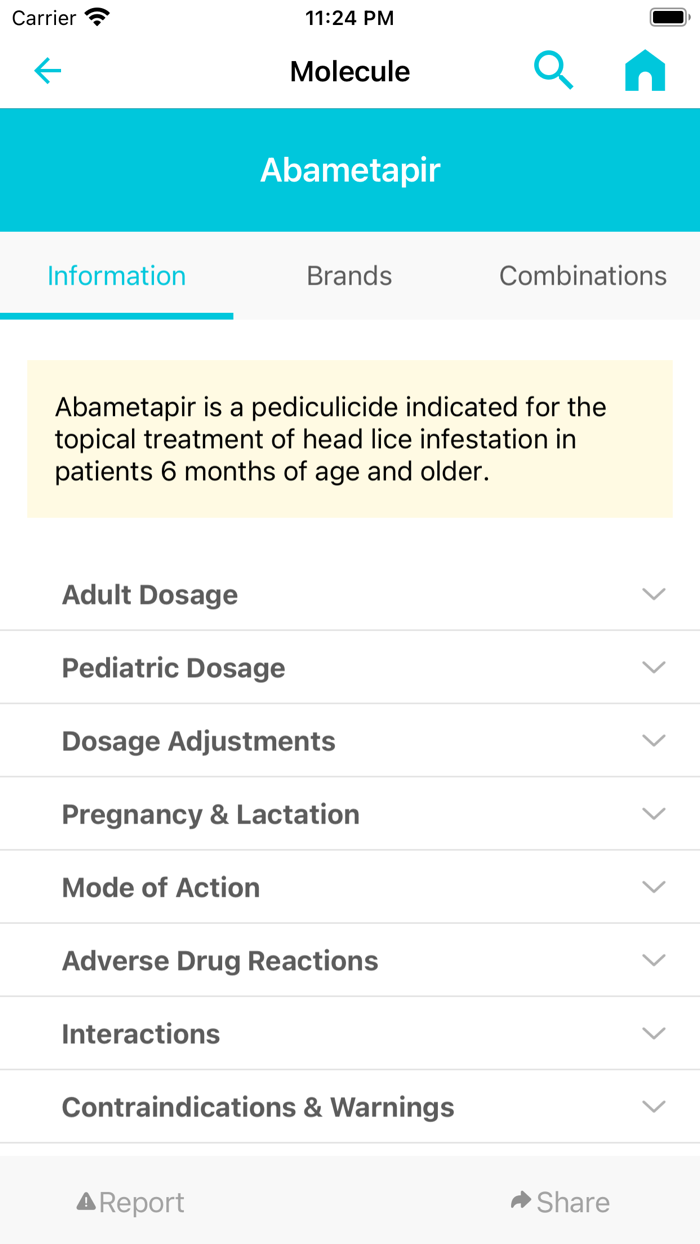
Task: Click the Share button label
Action: (573, 1202)
